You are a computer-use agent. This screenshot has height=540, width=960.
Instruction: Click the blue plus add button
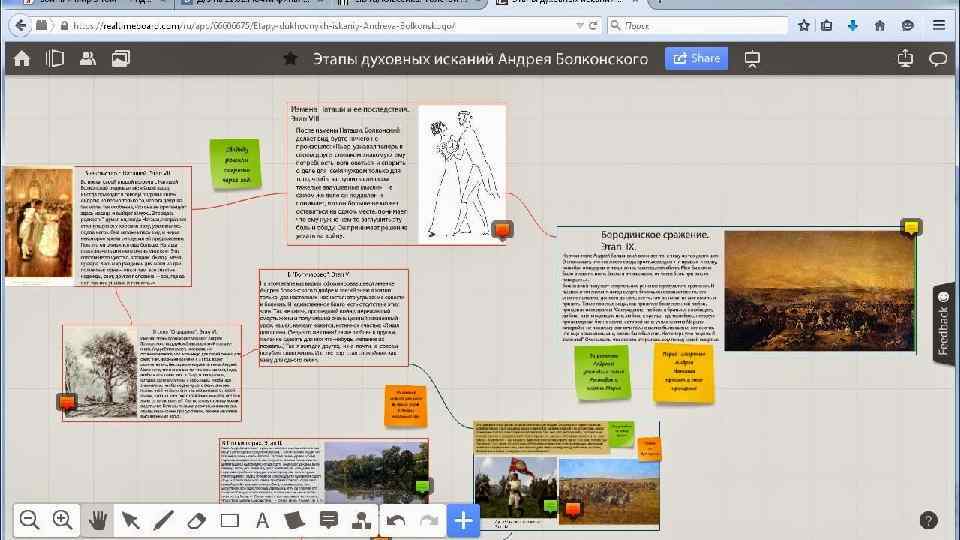(x=463, y=521)
